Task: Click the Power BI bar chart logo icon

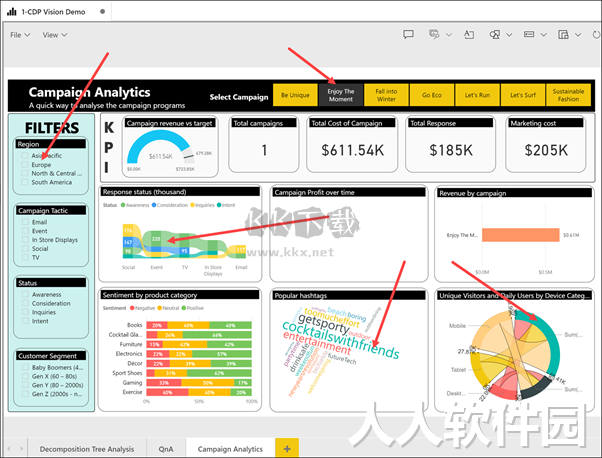Action: 12,12
